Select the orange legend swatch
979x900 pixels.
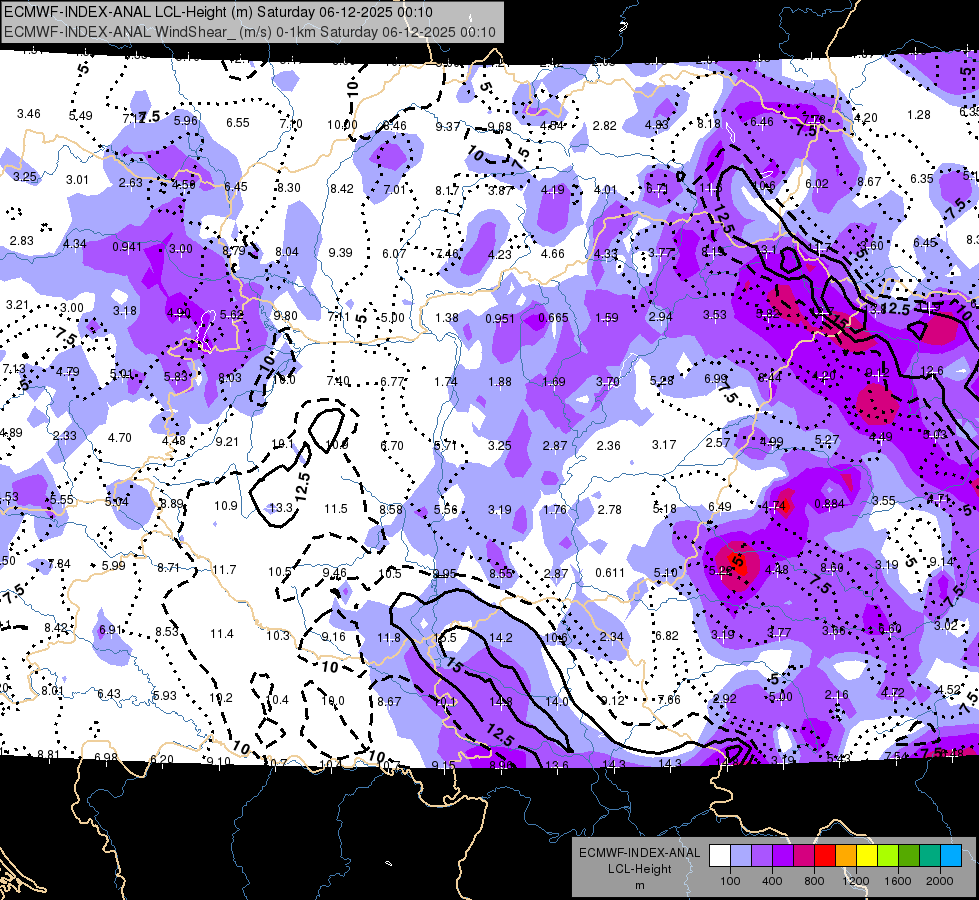pyautogui.click(x=845, y=856)
